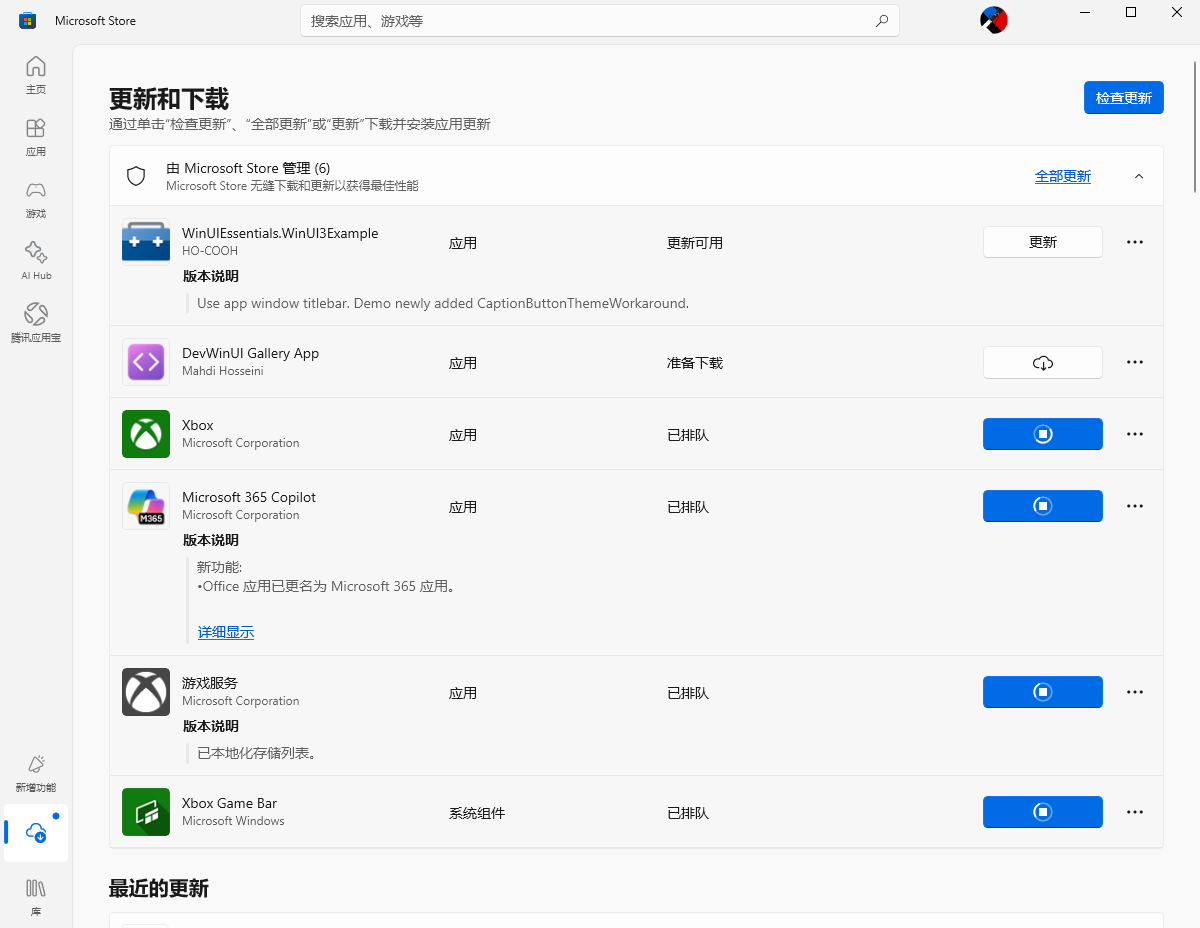Click the 最近的更新 heading

click(159, 888)
